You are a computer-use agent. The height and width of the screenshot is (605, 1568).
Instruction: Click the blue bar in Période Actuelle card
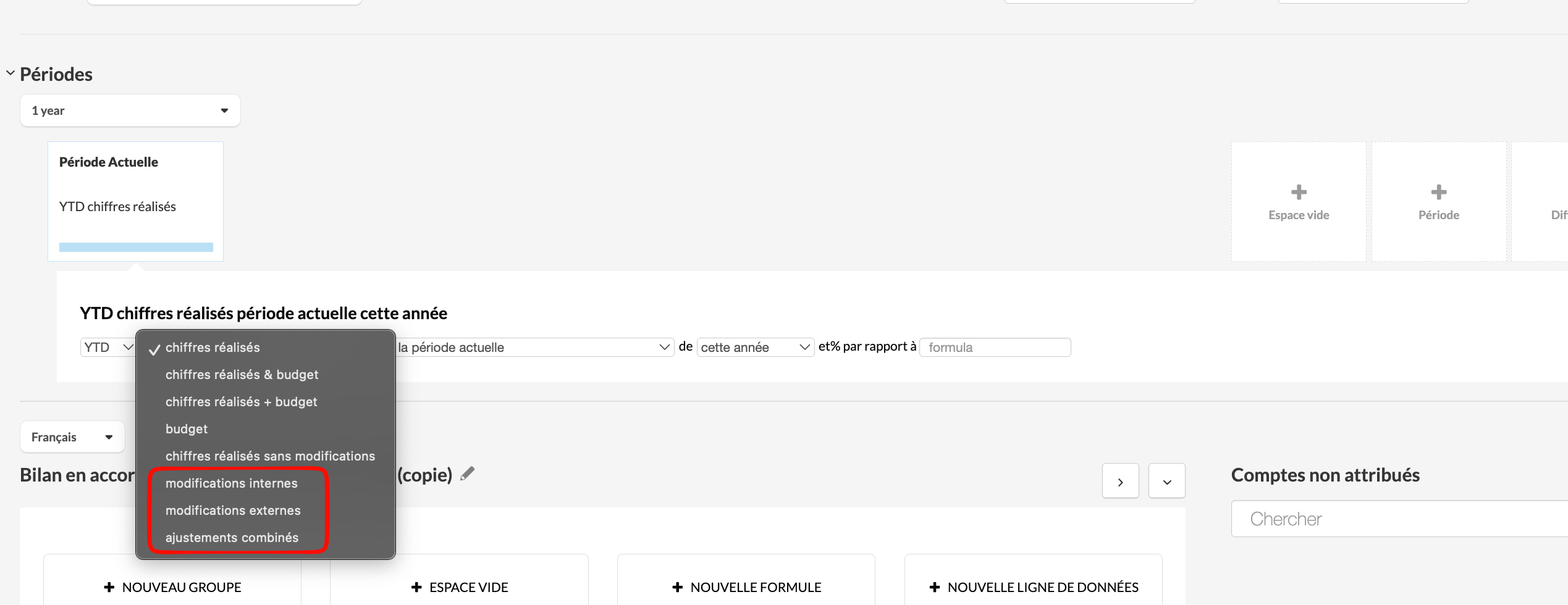click(x=136, y=247)
